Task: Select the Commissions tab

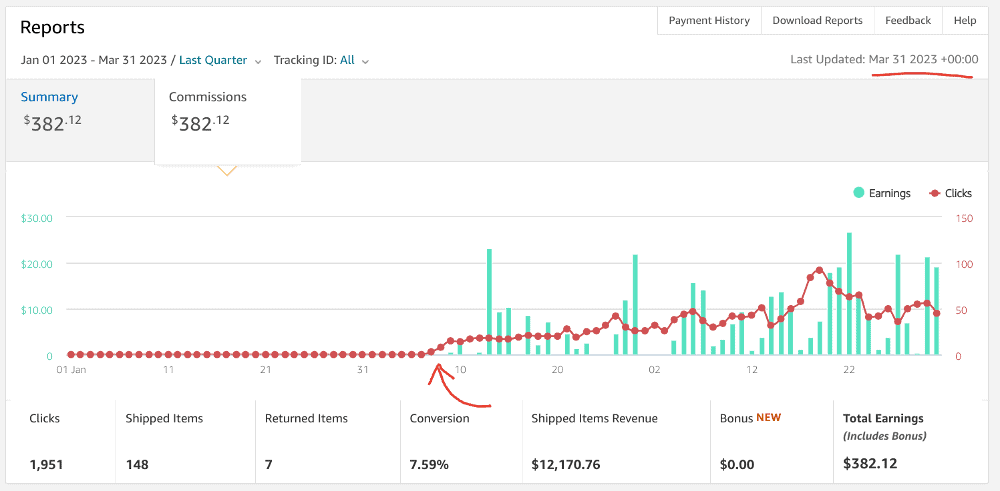Action: click(x=228, y=120)
